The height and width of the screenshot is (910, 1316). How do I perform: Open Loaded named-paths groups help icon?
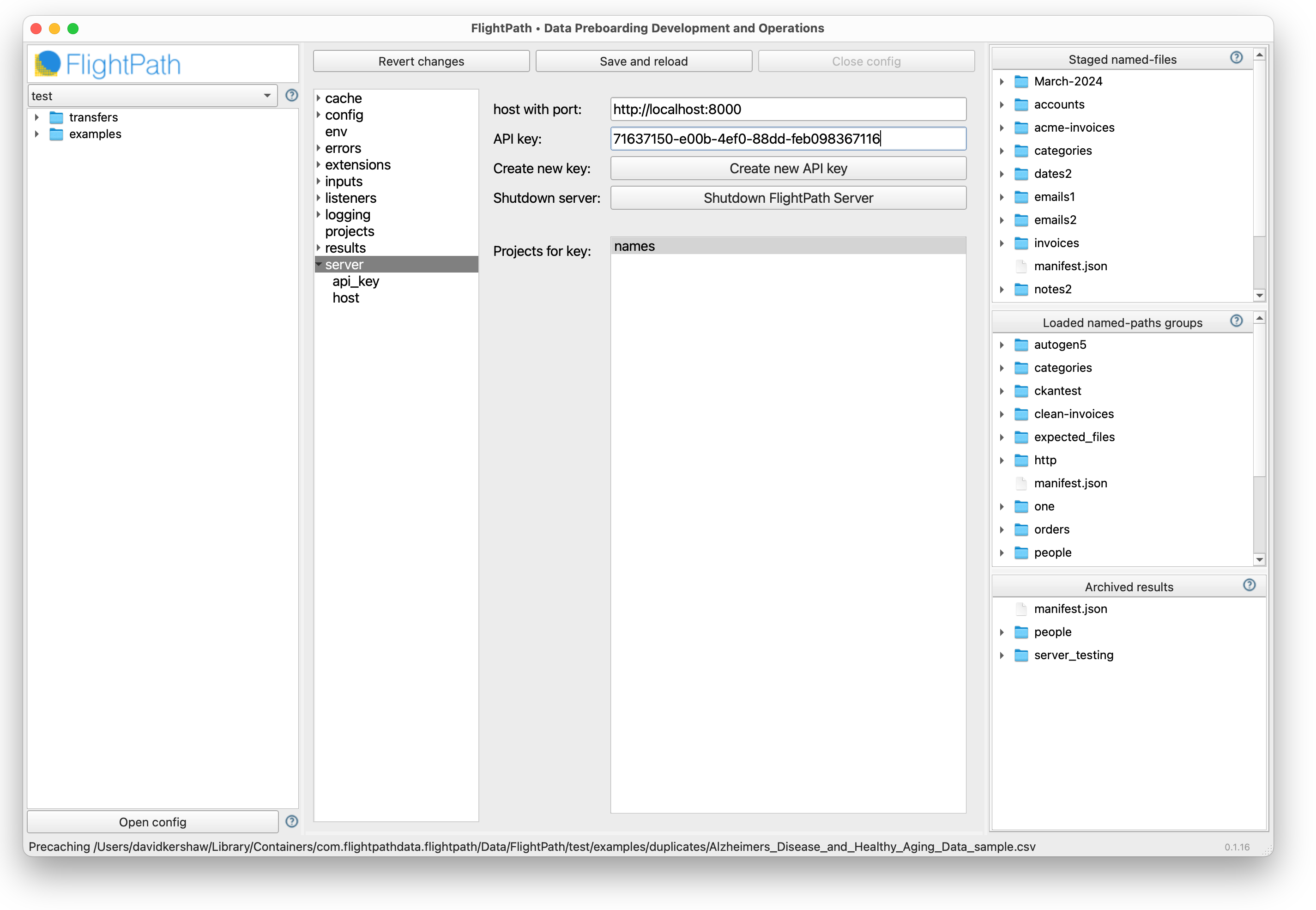click(1236, 321)
